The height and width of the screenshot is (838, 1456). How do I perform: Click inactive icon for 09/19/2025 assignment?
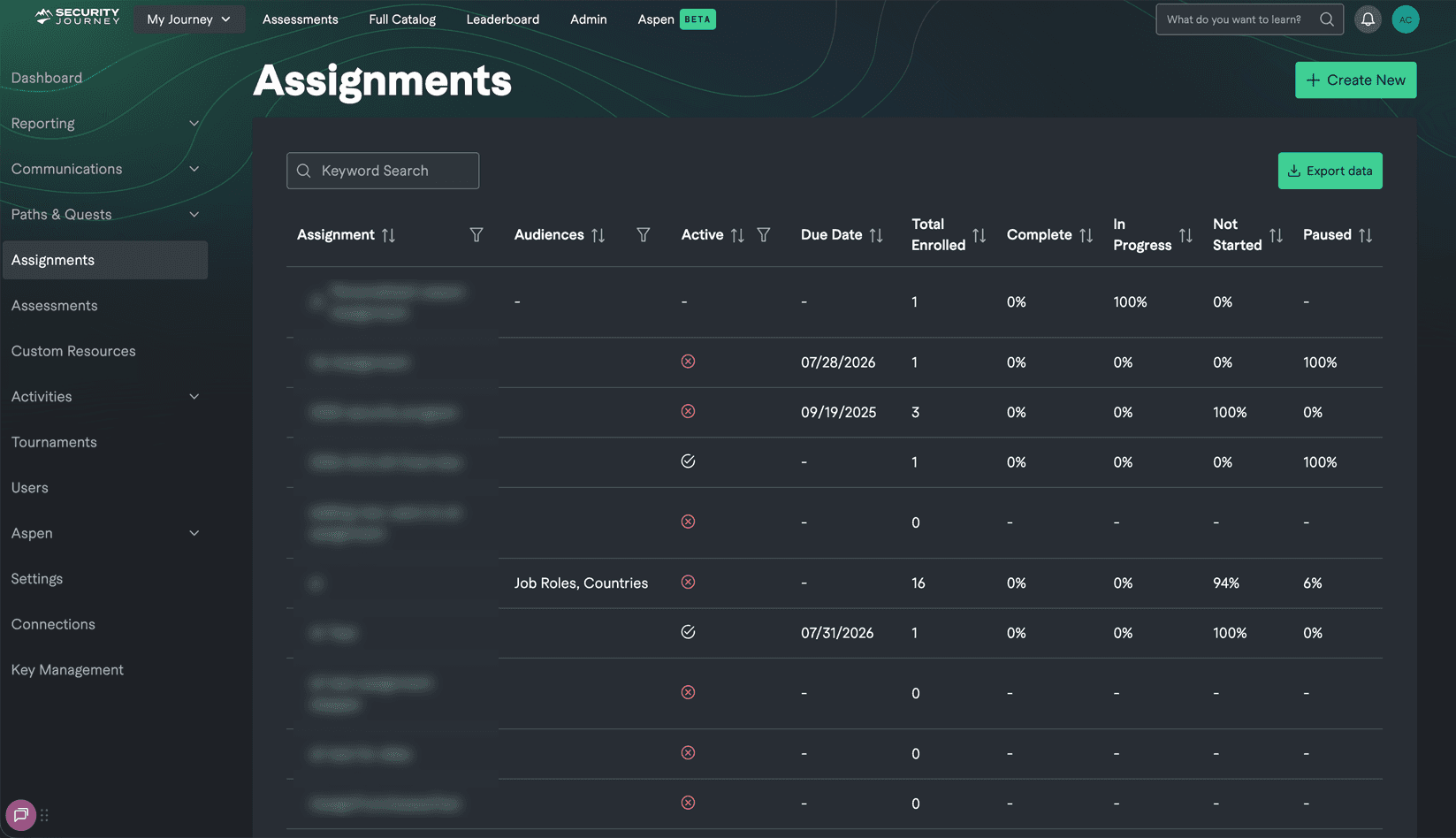coord(688,412)
